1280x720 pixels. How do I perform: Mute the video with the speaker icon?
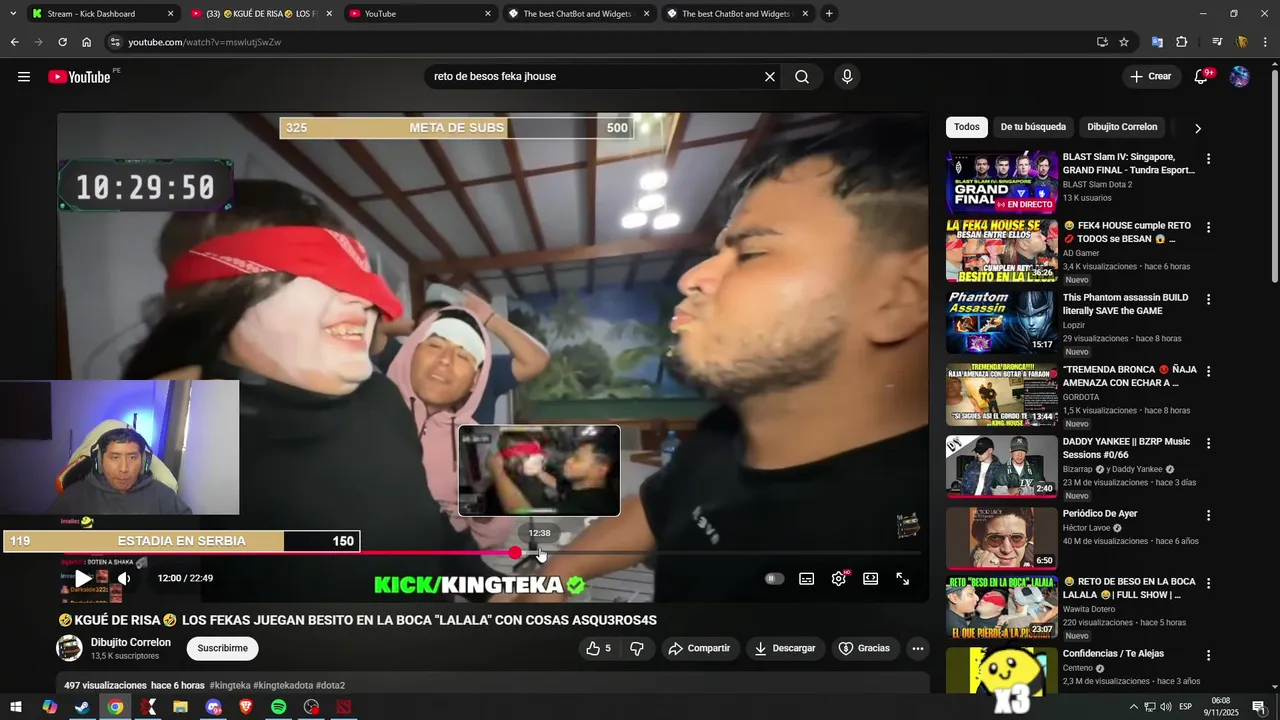(124, 578)
